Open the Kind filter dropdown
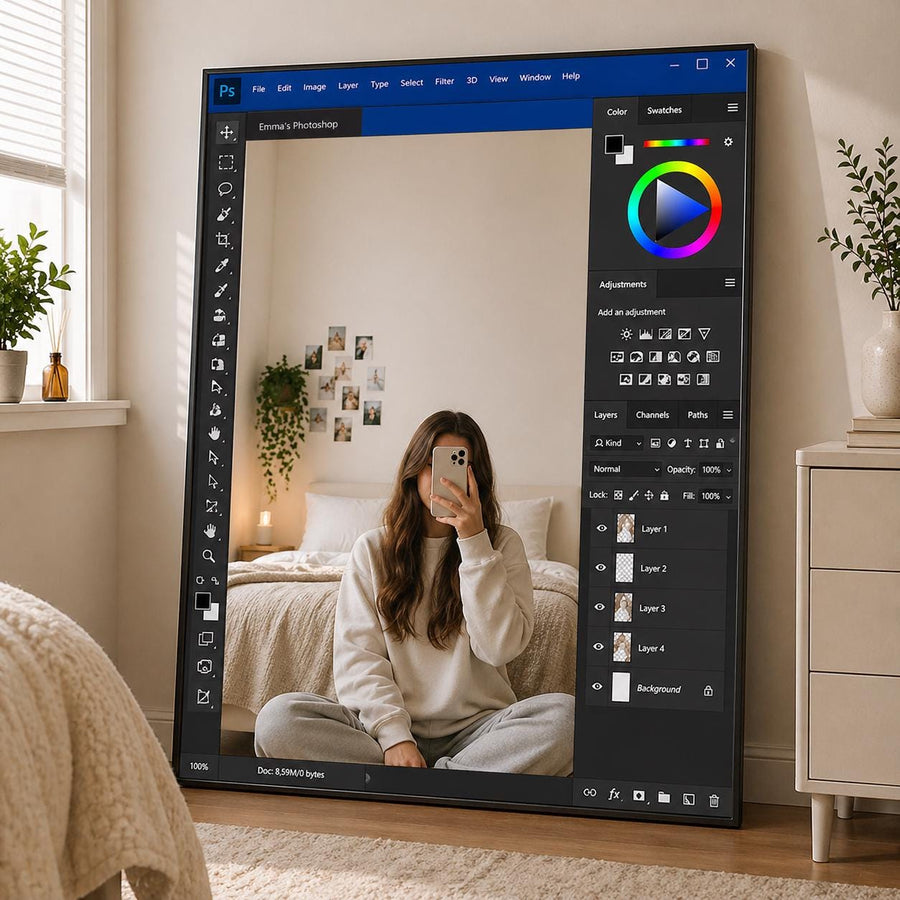This screenshot has height=900, width=900. tap(616, 443)
